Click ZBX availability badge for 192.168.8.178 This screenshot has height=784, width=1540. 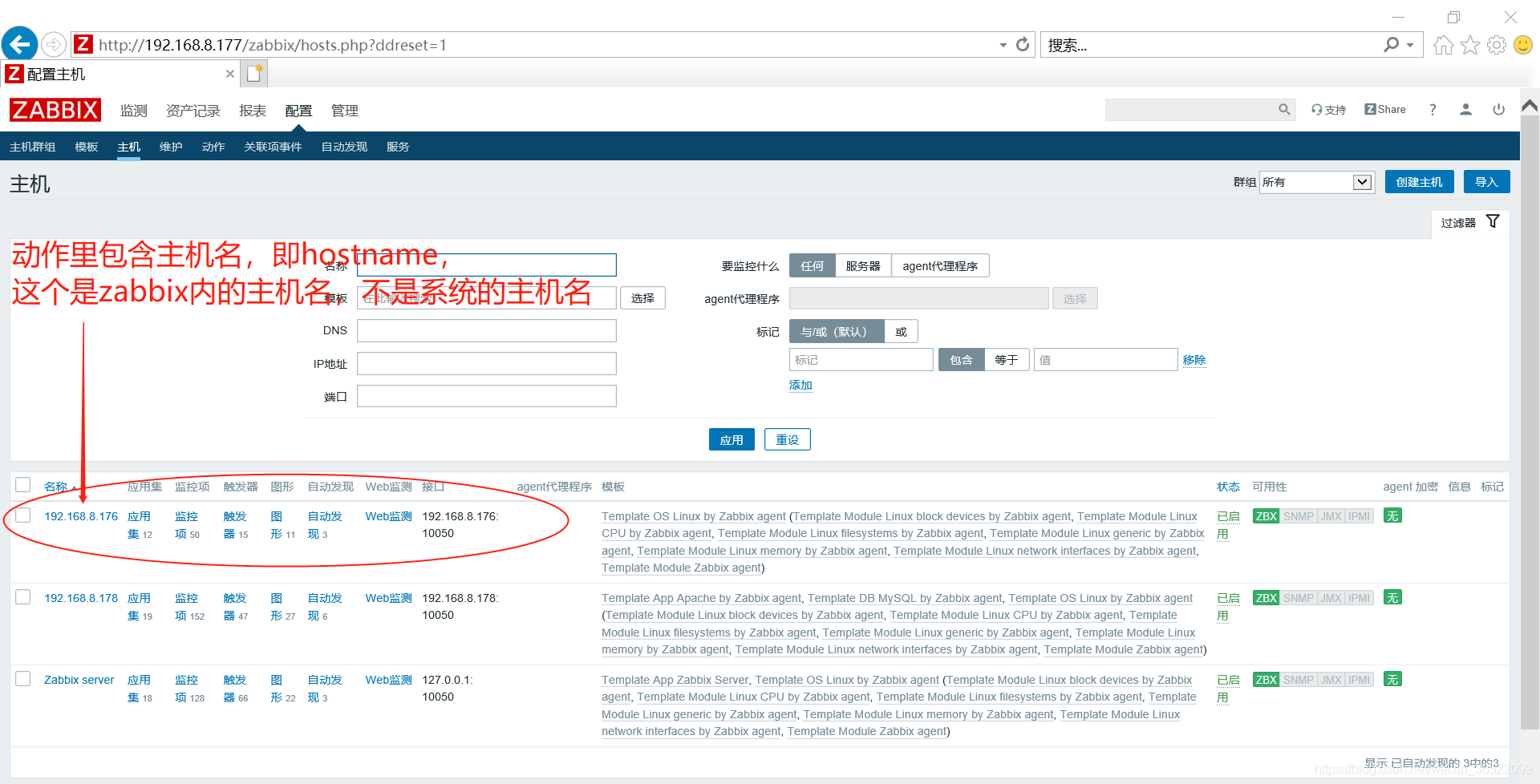tap(1266, 598)
